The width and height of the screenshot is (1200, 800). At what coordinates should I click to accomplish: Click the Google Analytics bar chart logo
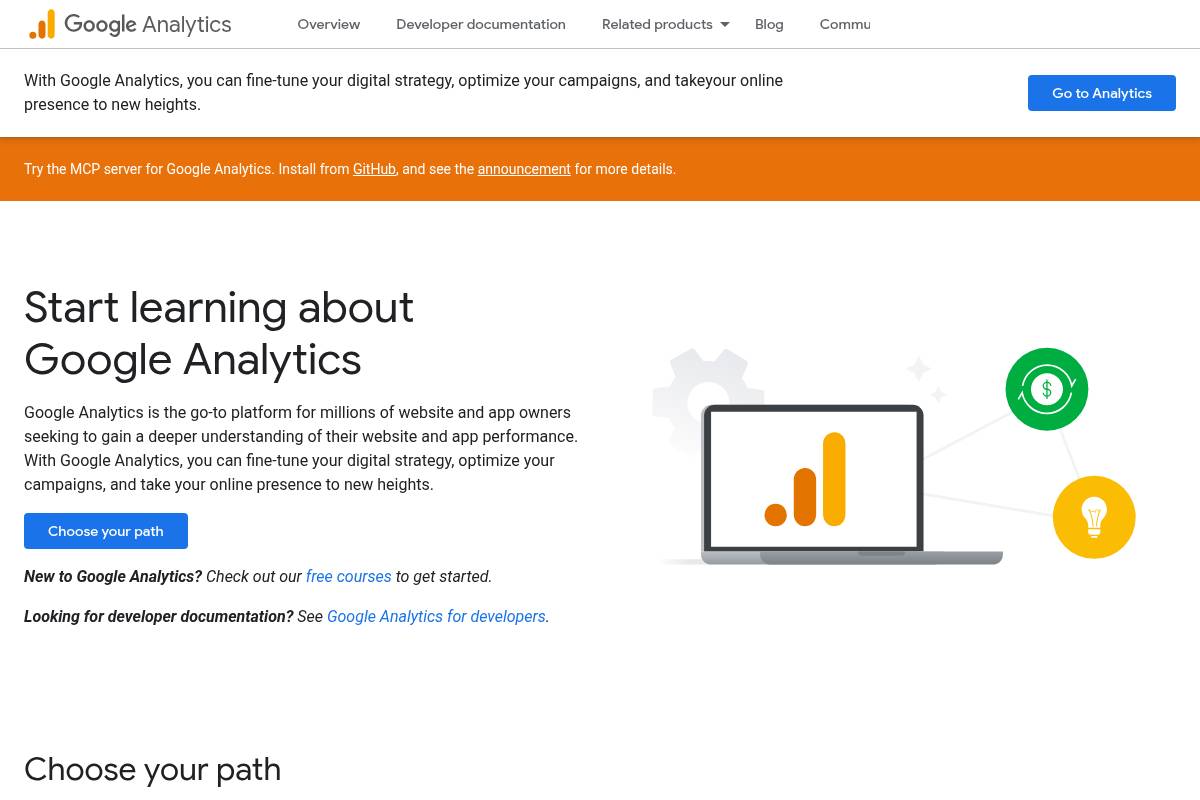click(x=43, y=24)
